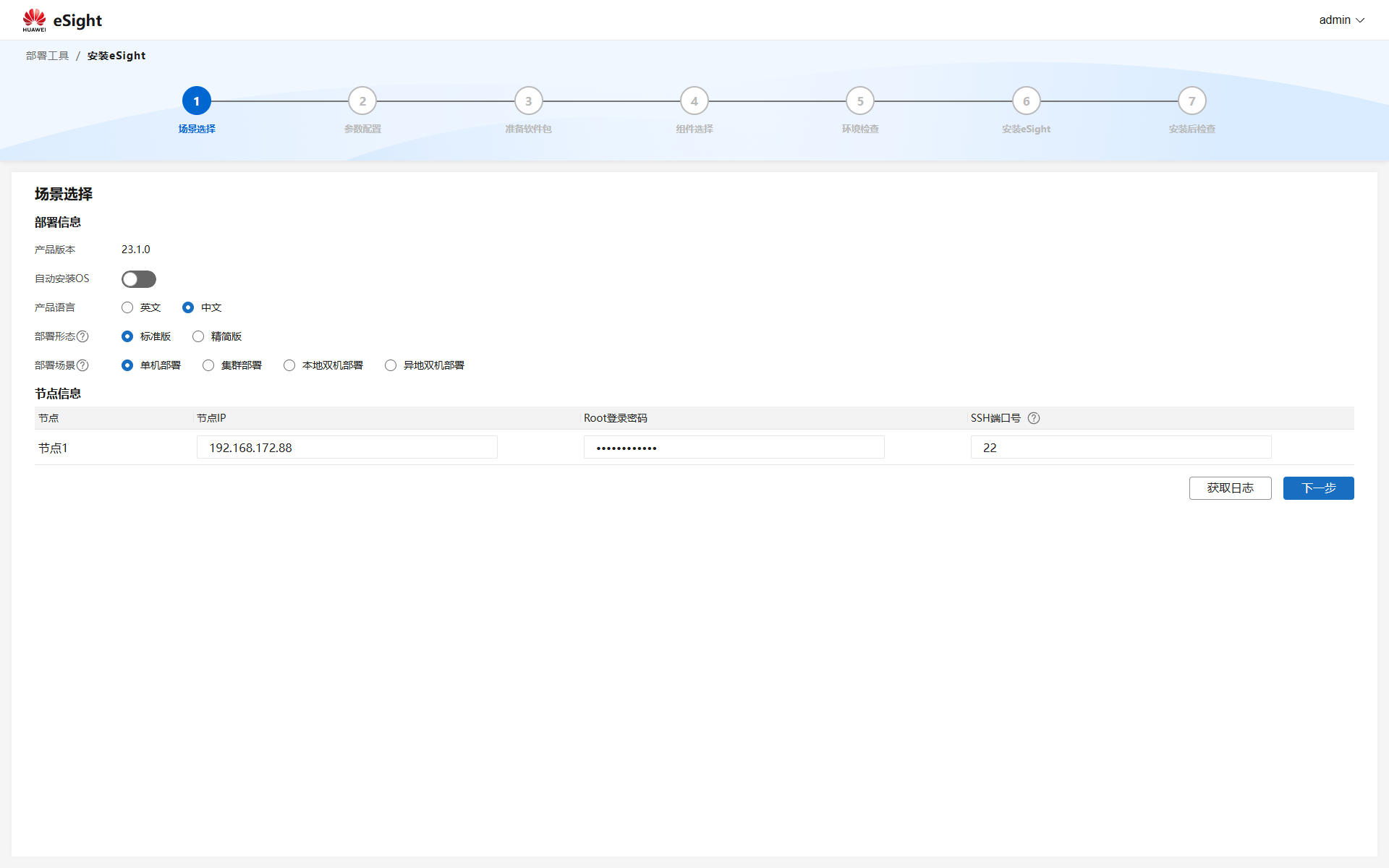Click help icon next to 部署场景
Screen dimensions: 1389x868
point(83,365)
